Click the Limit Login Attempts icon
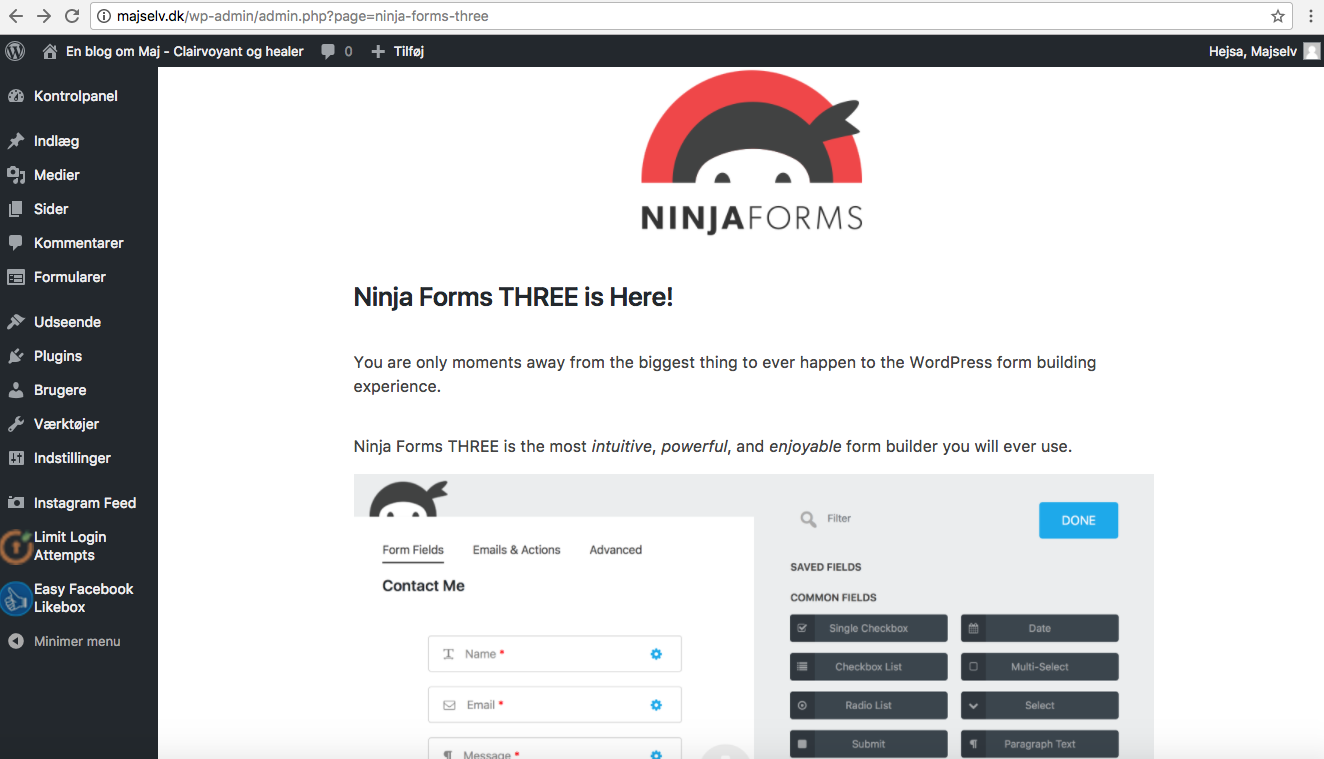The width and height of the screenshot is (1324, 759). (x=16, y=546)
